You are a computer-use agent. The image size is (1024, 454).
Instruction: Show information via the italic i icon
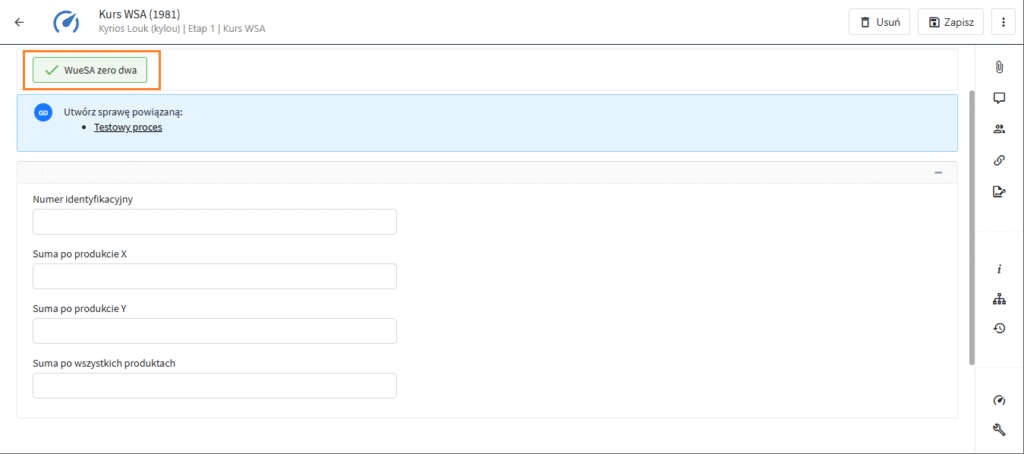[x=998, y=269]
